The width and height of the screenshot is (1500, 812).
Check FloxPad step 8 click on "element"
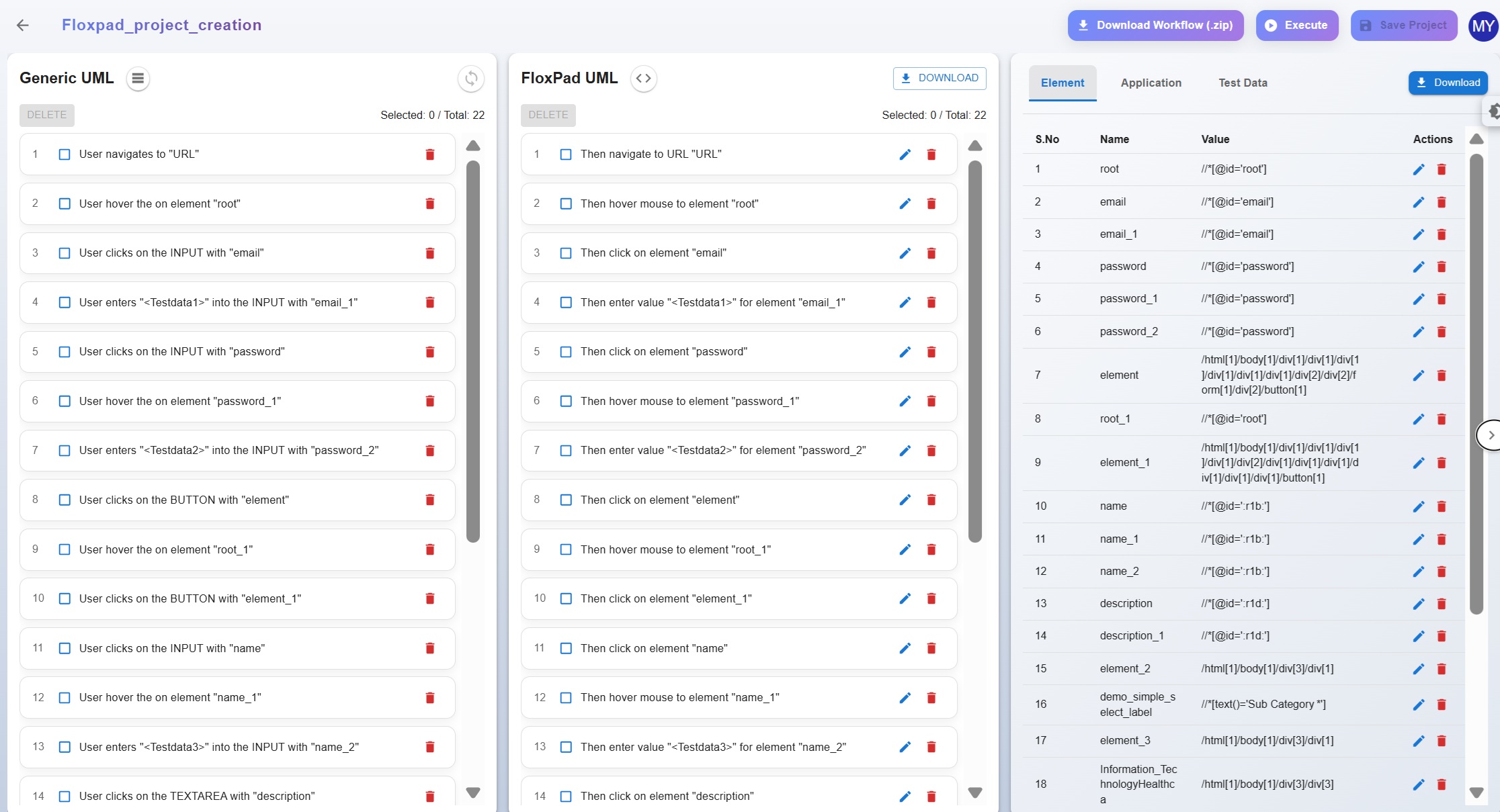tap(566, 500)
